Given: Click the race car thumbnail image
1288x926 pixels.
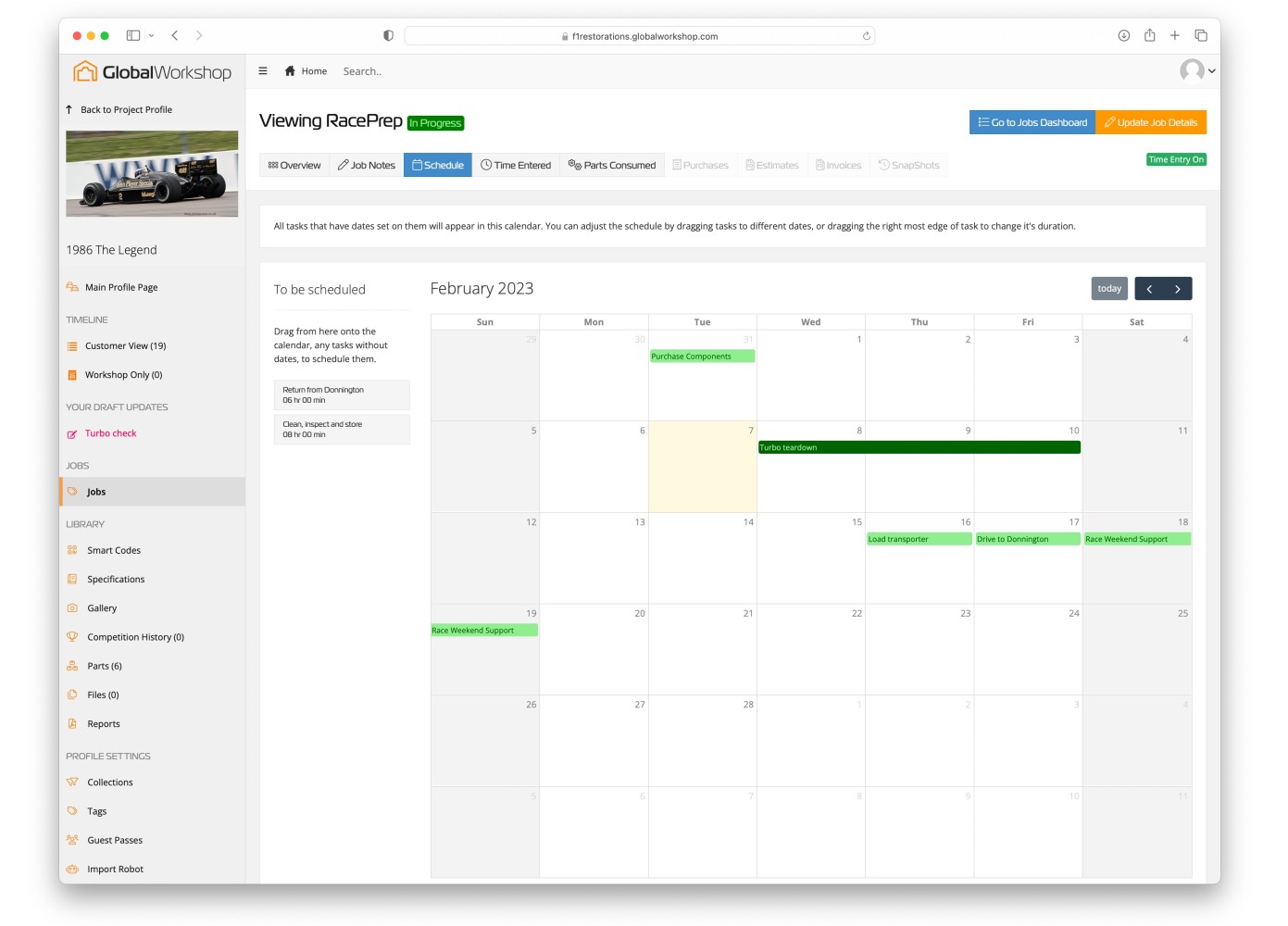Looking at the screenshot, I should 152,174.
